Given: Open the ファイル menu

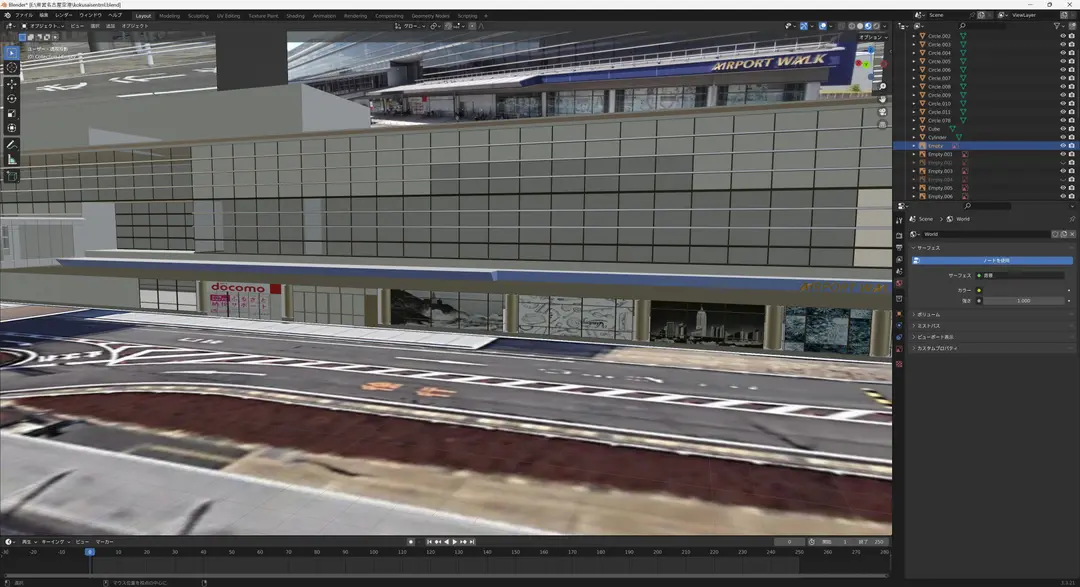Looking at the screenshot, I should click(x=23, y=15).
